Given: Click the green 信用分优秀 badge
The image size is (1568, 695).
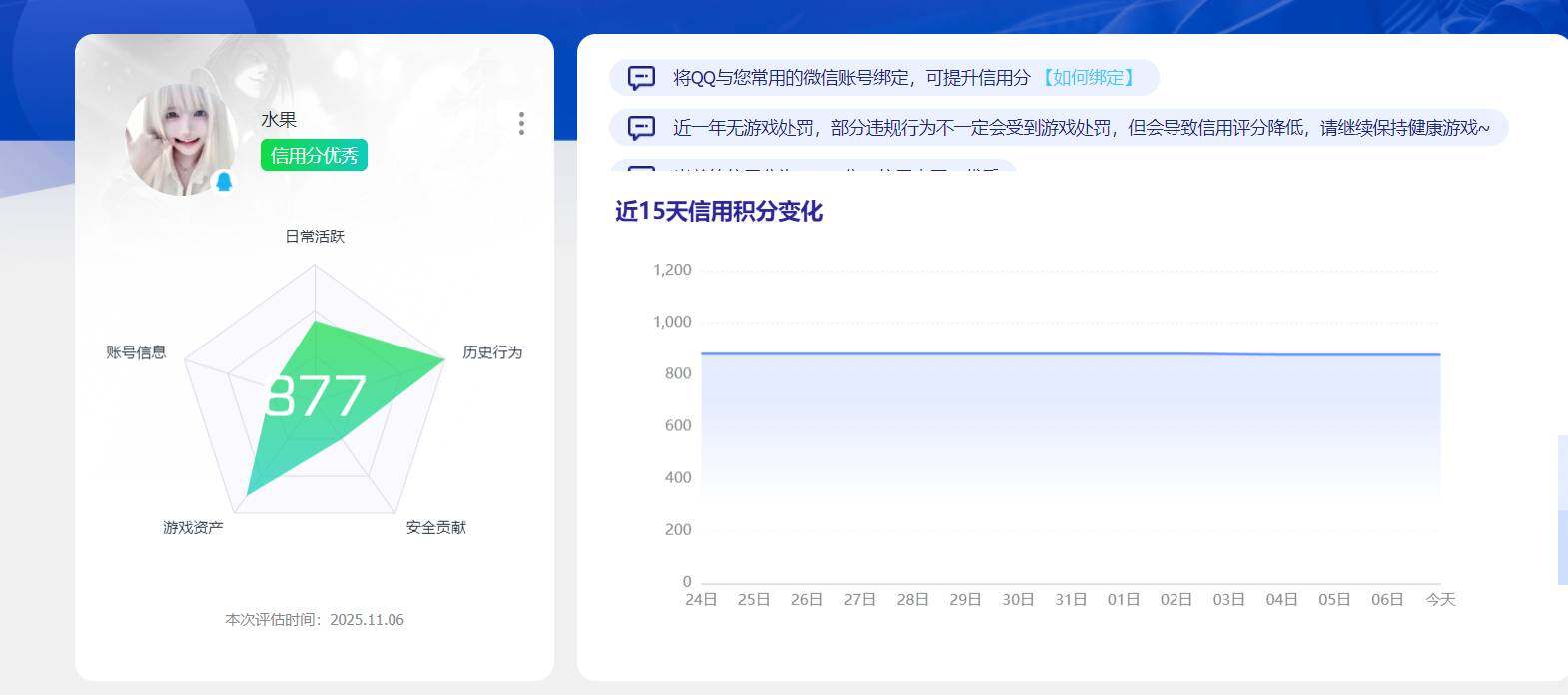Looking at the screenshot, I should pos(314,155).
